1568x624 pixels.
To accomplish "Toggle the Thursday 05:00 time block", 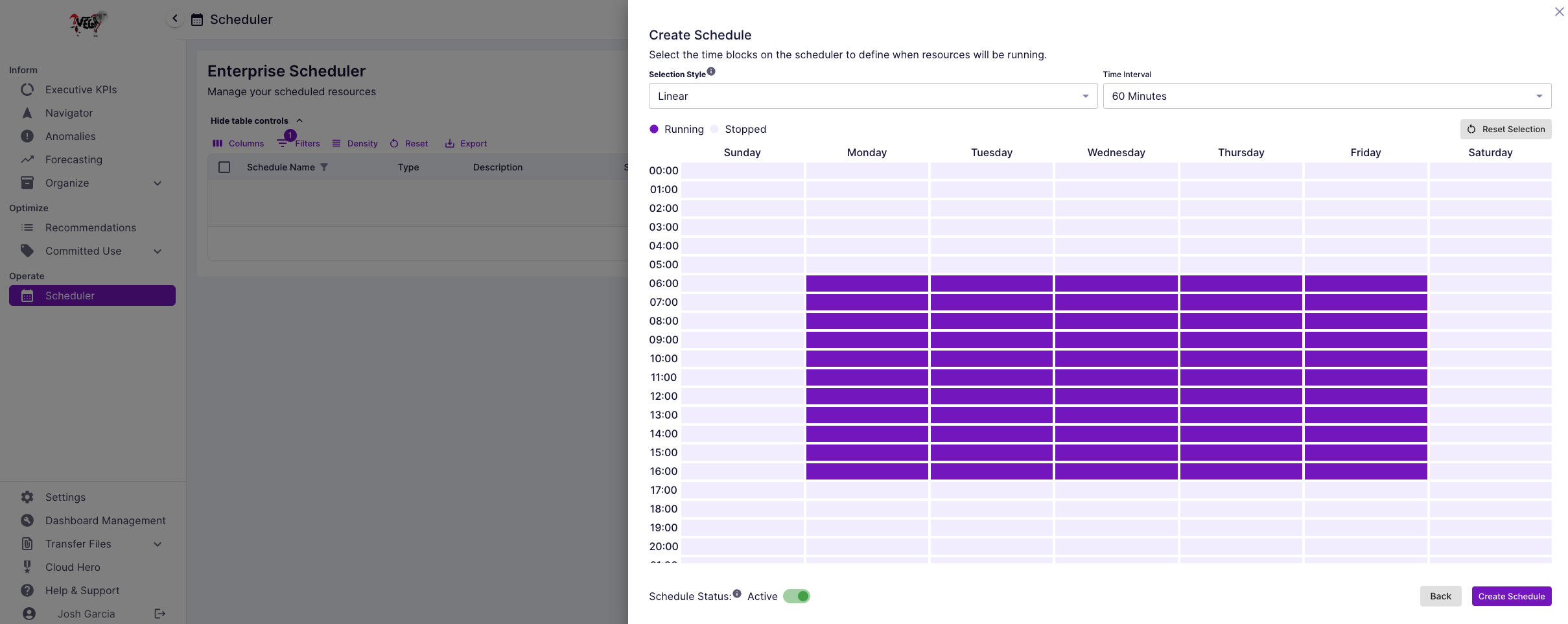I will (1241, 264).
